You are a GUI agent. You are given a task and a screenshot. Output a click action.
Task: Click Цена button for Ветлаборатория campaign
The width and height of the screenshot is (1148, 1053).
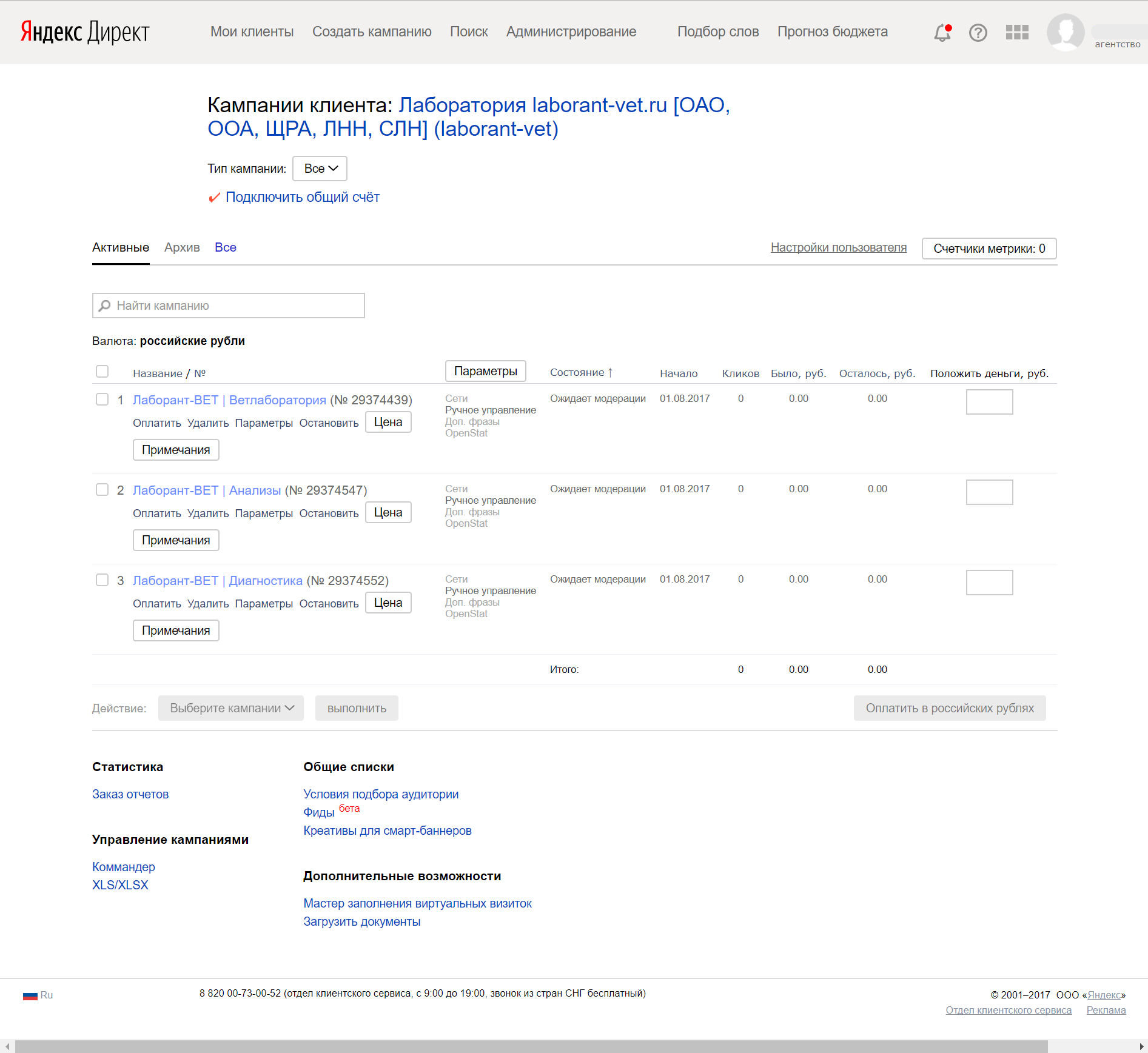(388, 422)
